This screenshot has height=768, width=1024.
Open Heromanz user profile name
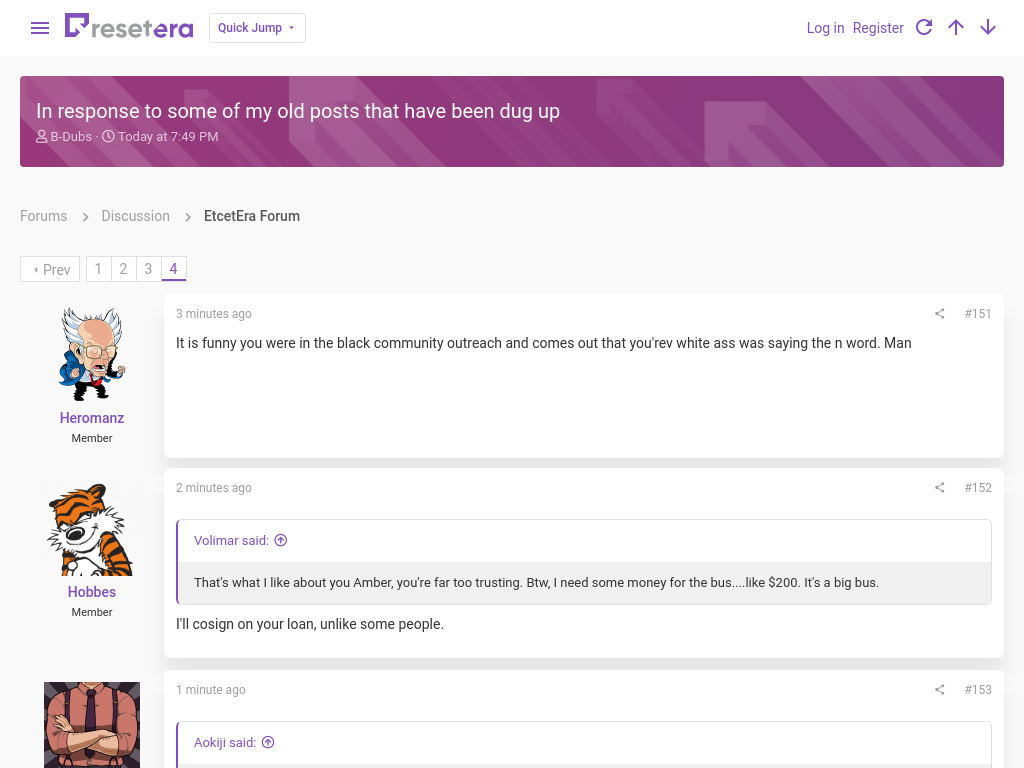(92, 418)
